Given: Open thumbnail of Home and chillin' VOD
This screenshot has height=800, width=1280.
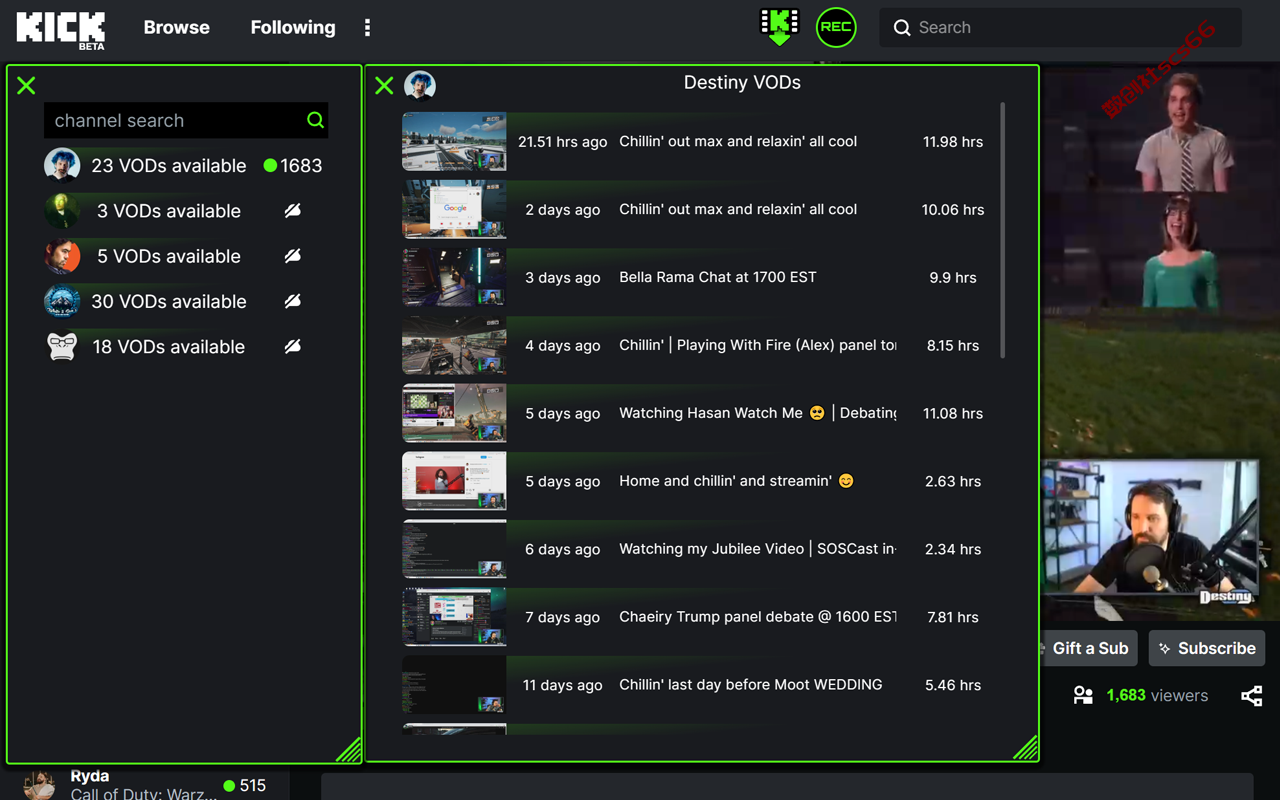Looking at the screenshot, I should (x=454, y=481).
